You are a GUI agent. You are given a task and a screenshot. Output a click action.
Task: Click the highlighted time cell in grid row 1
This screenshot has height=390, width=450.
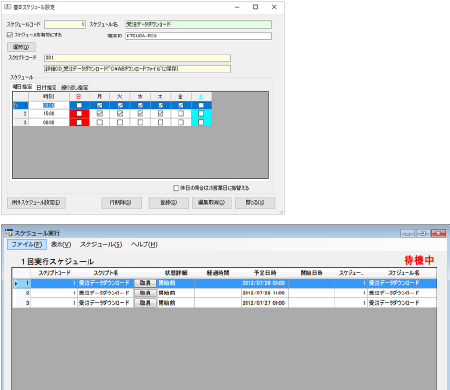tap(49, 105)
